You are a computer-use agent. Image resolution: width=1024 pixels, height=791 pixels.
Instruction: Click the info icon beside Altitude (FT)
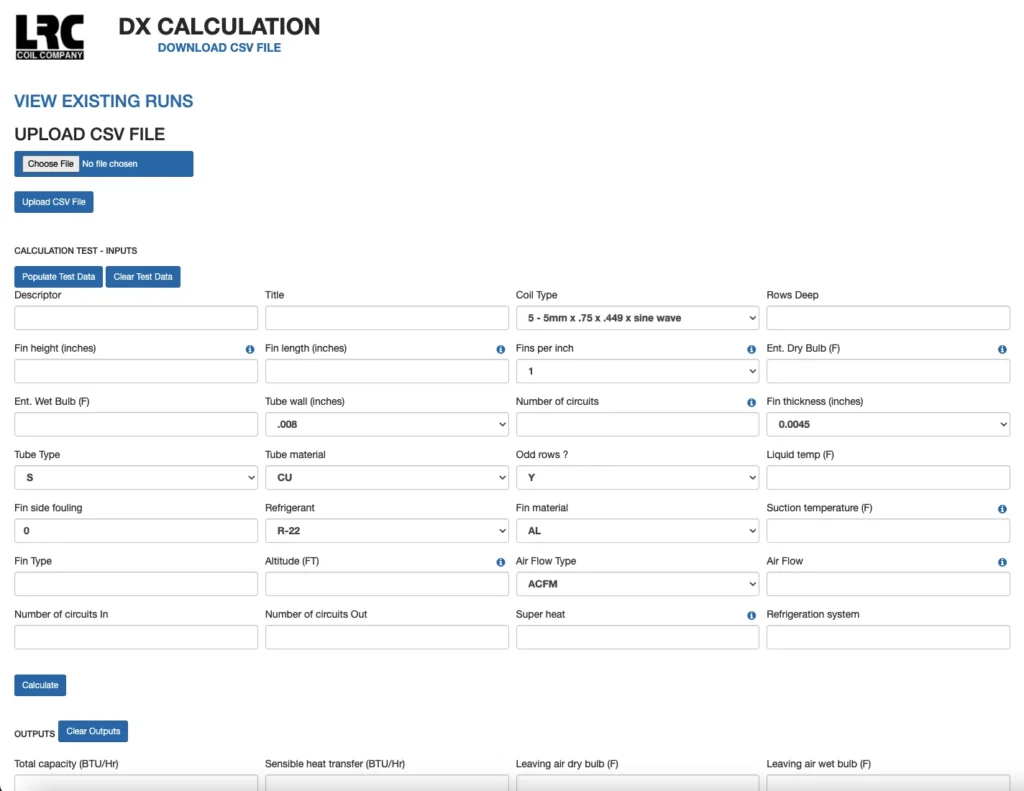pos(501,562)
